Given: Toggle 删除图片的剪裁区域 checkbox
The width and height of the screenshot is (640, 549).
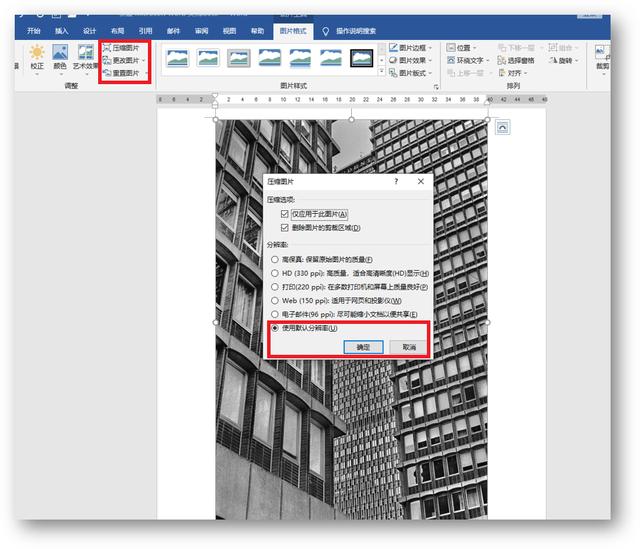Looking at the screenshot, I should [285, 227].
